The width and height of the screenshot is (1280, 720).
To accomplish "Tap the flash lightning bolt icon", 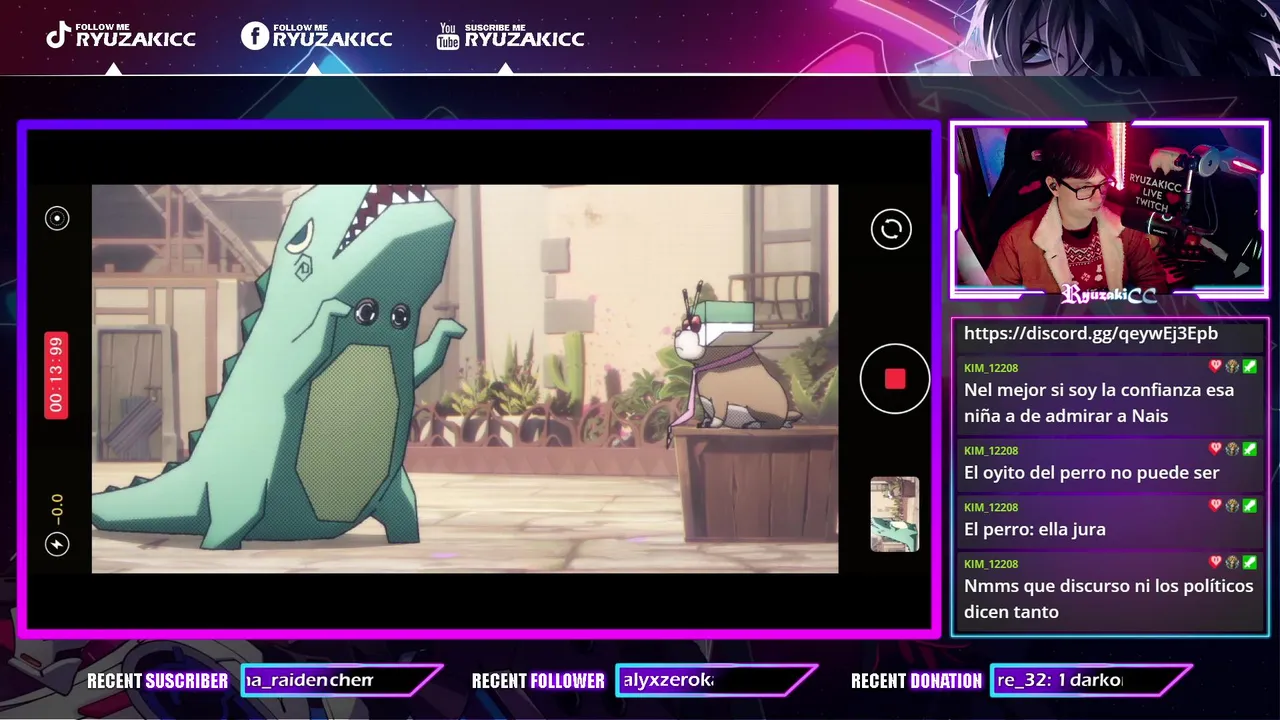I will click(x=57, y=544).
